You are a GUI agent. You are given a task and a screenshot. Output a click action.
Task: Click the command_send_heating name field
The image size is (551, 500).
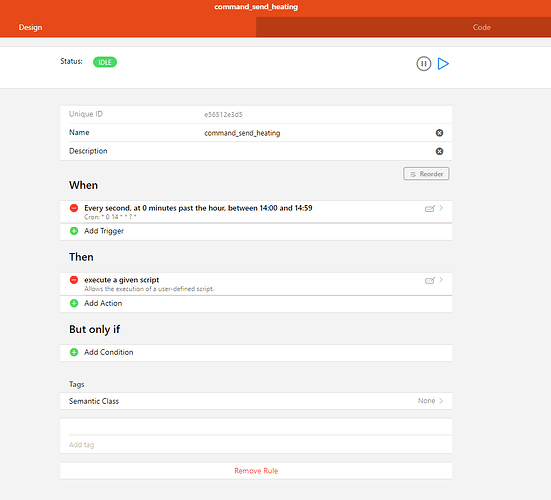(316, 133)
